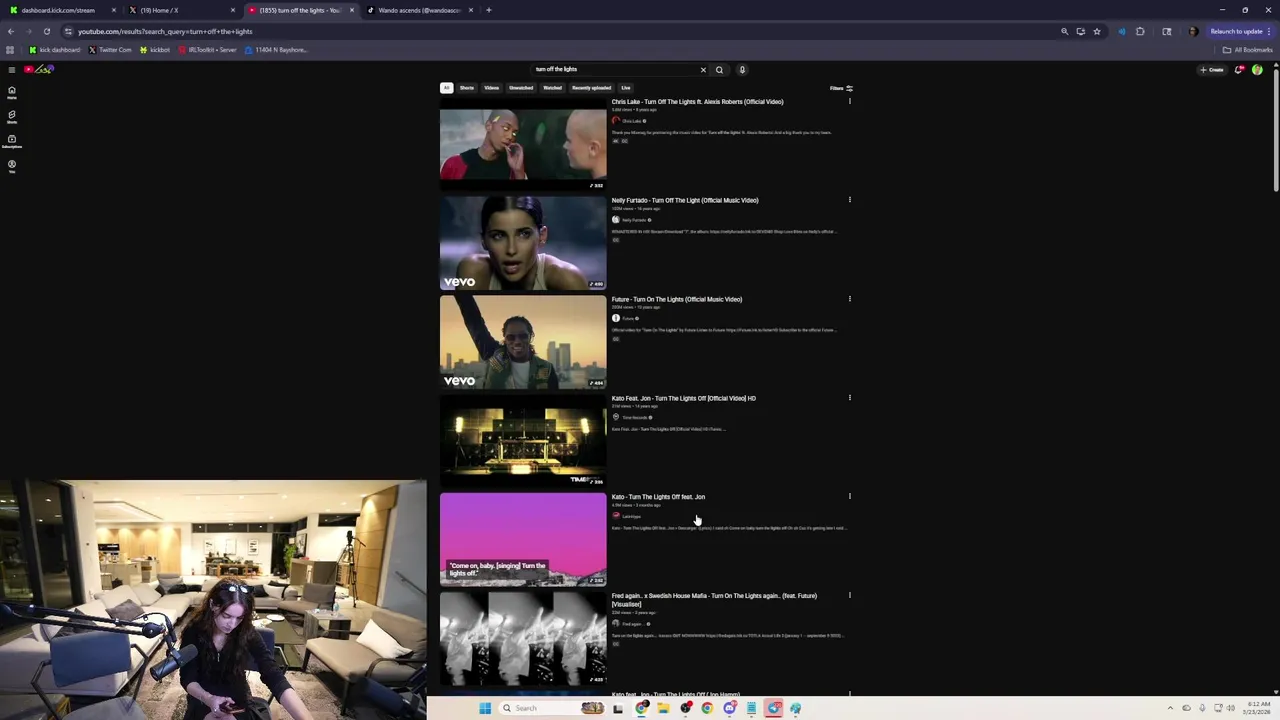Click the browser address bar URL
This screenshot has height=720, width=1280.
[x=165, y=32]
